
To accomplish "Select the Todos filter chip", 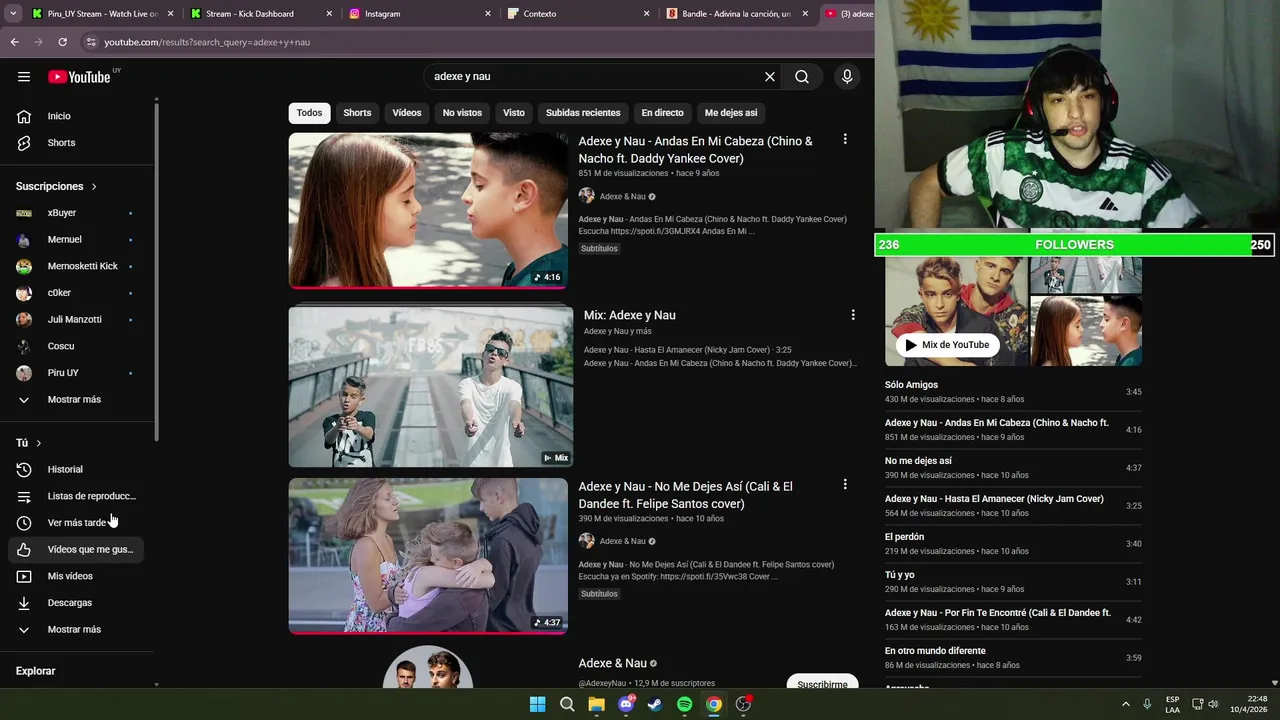I will 309,113.
